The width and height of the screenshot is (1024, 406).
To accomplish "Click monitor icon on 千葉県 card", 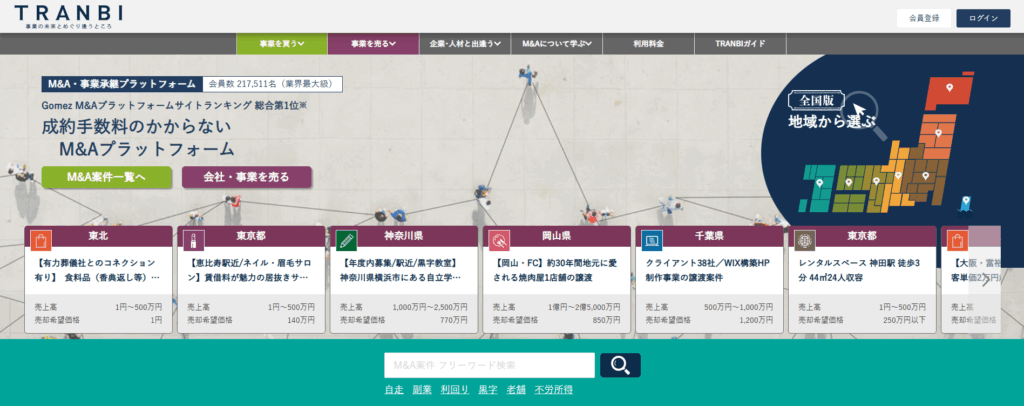I will [652, 240].
